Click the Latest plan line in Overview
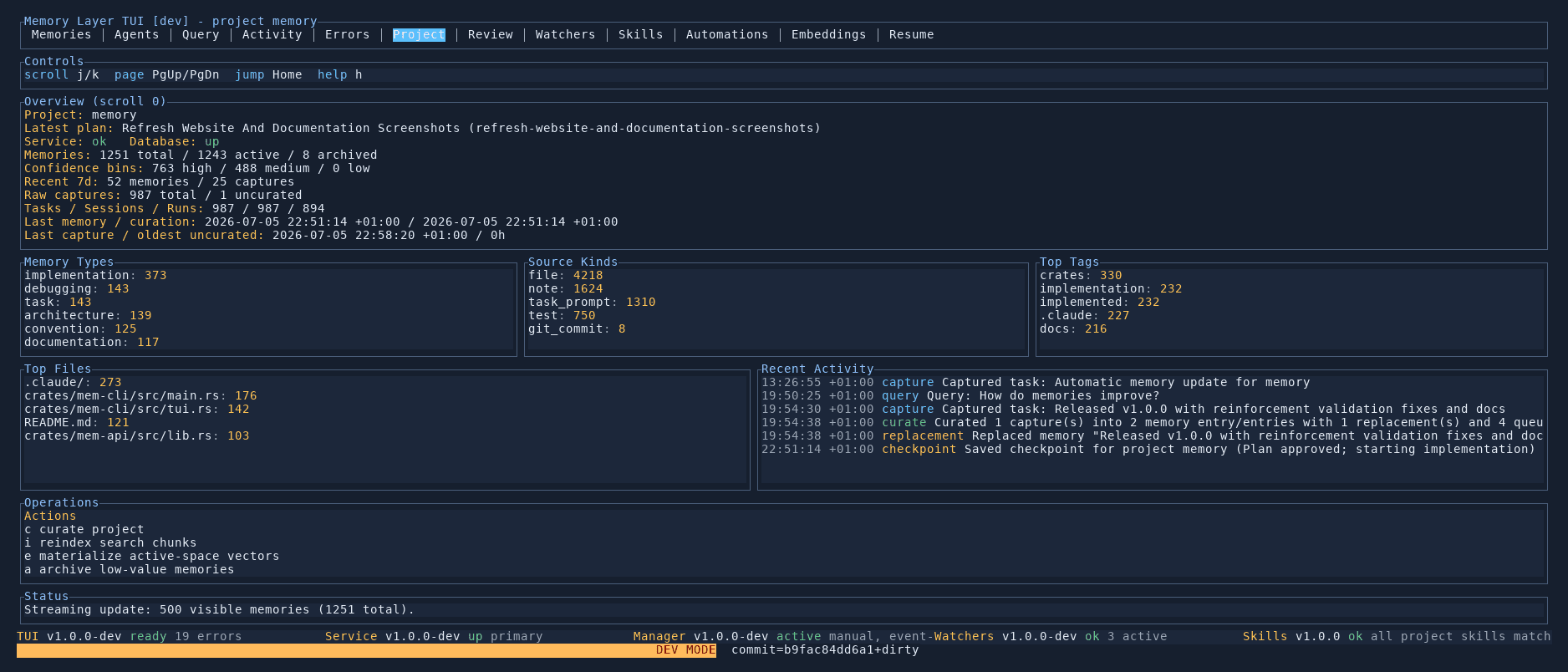The width and height of the screenshot is (1568, 672). (x=422, y=128)
